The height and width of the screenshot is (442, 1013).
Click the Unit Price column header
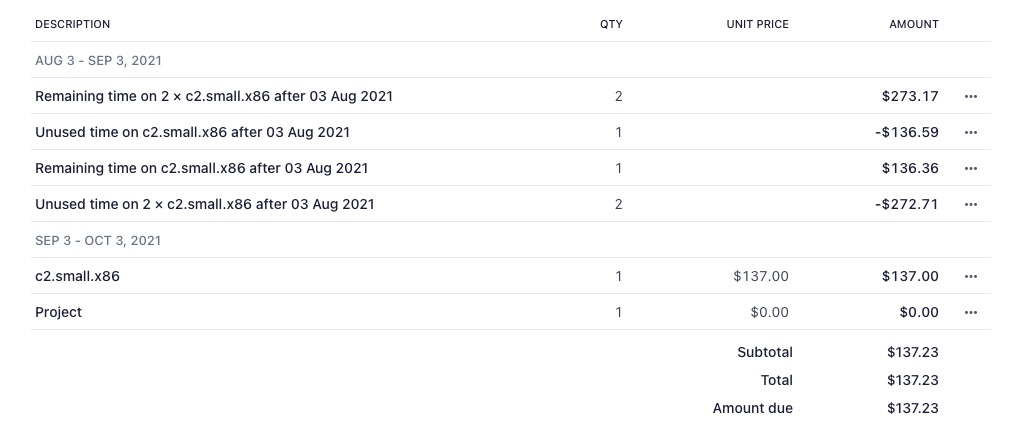[x=757, y=24]
